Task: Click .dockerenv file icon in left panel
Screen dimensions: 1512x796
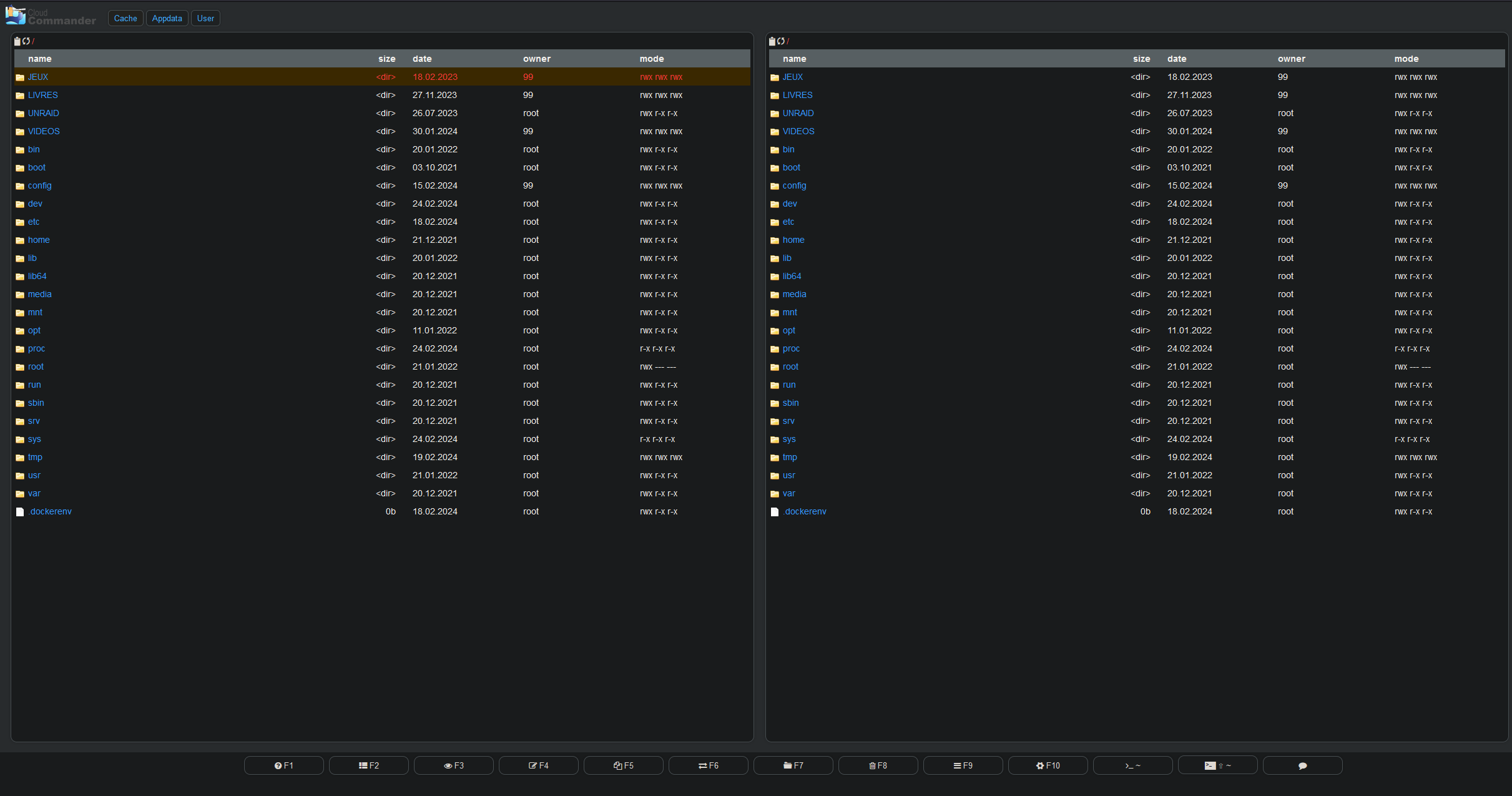Action: [x=20, y=512]
